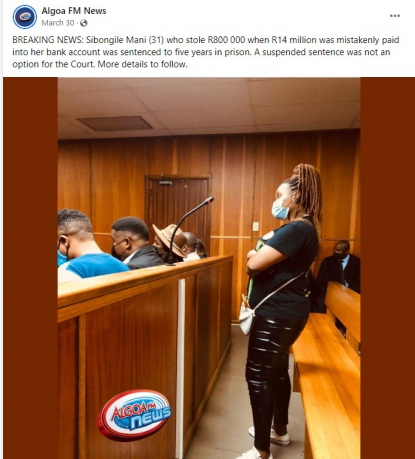This screenshot has width=415, height=459.
Task: Click the white handbag in the photo
Action: click(x=246, y=317)
